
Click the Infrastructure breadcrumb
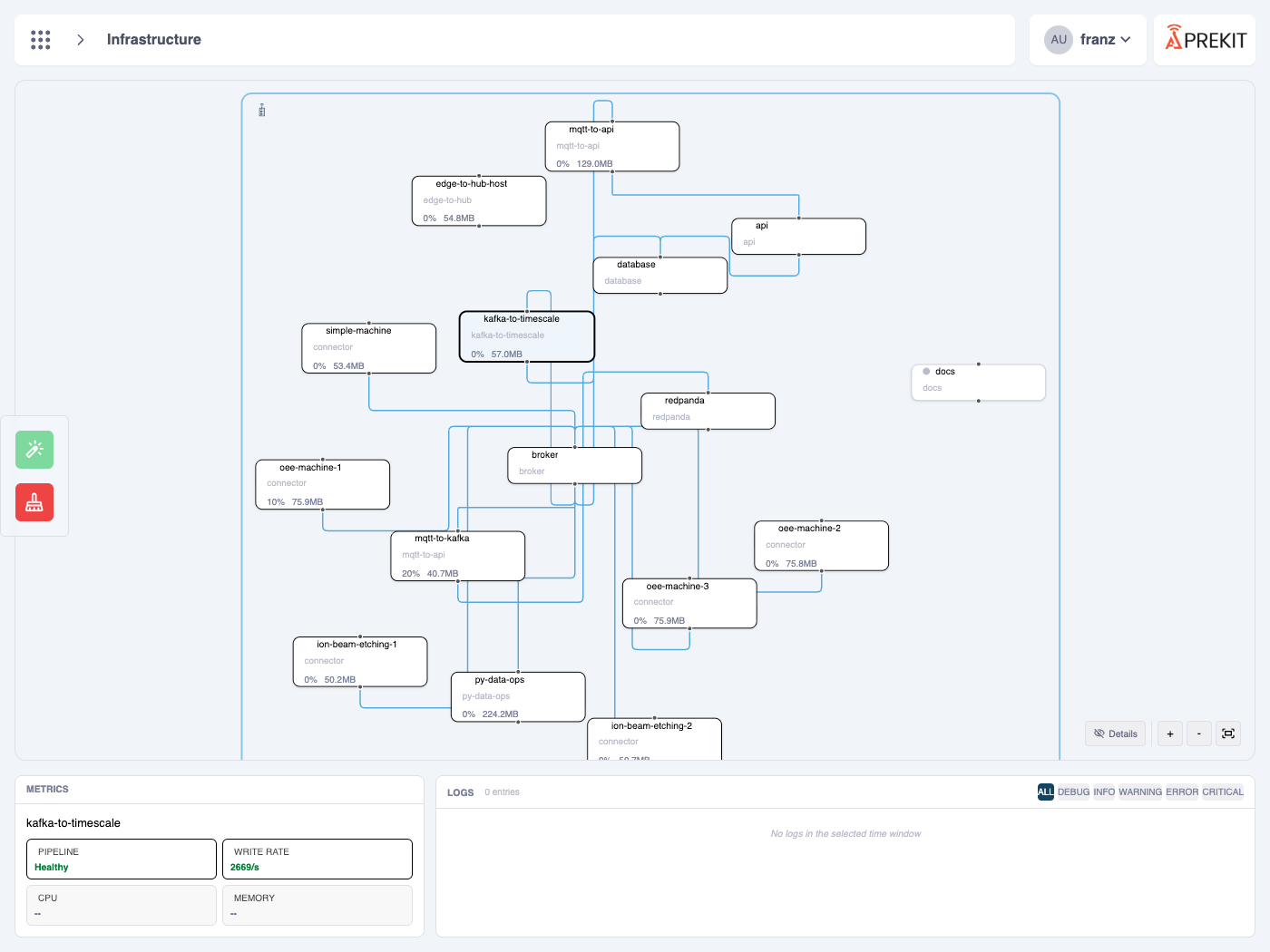[x=154, y=40]
